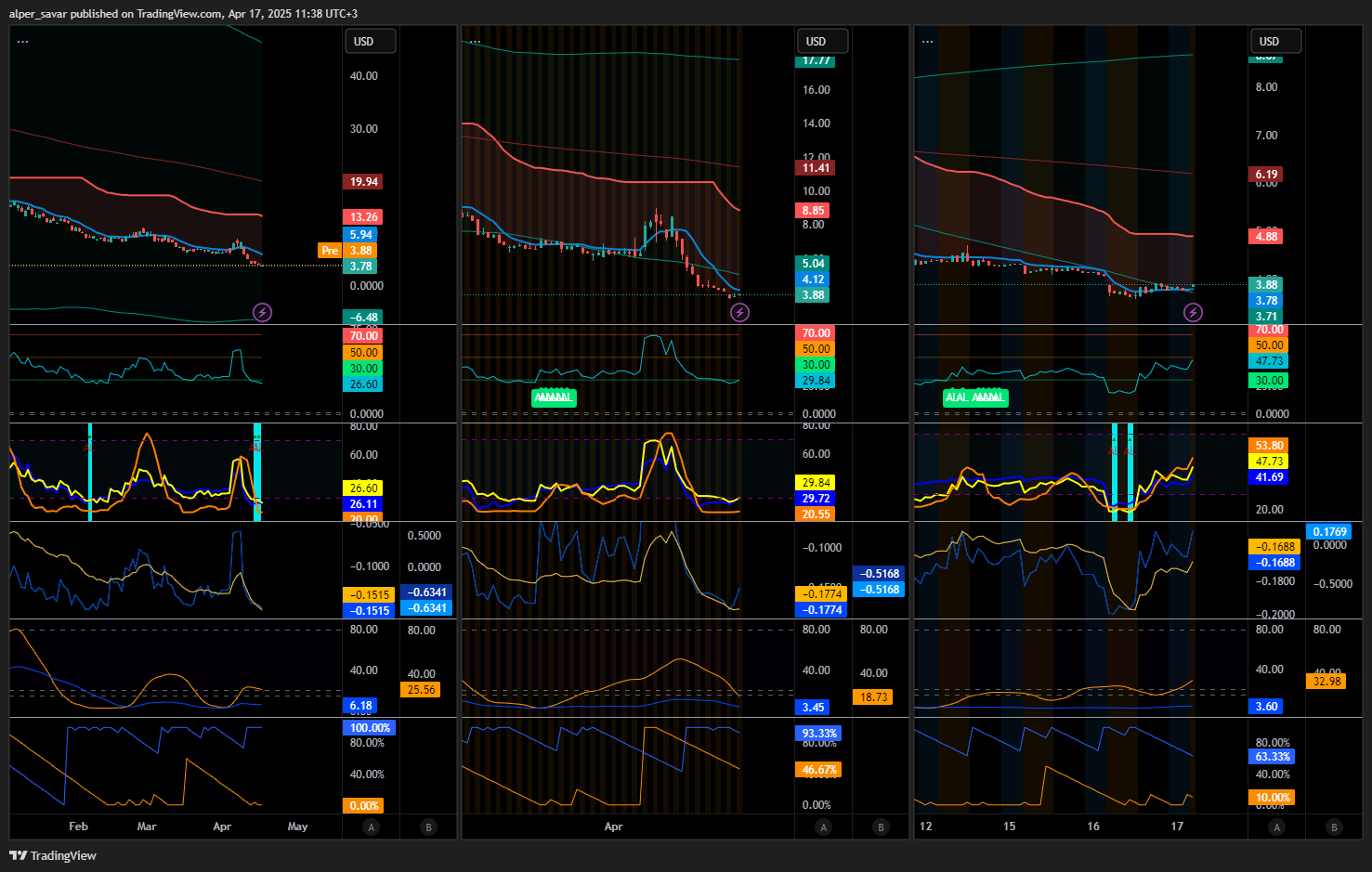Click the 93.33% blue label
This screenshot has height=872, width=1372.
pos(818,734)
